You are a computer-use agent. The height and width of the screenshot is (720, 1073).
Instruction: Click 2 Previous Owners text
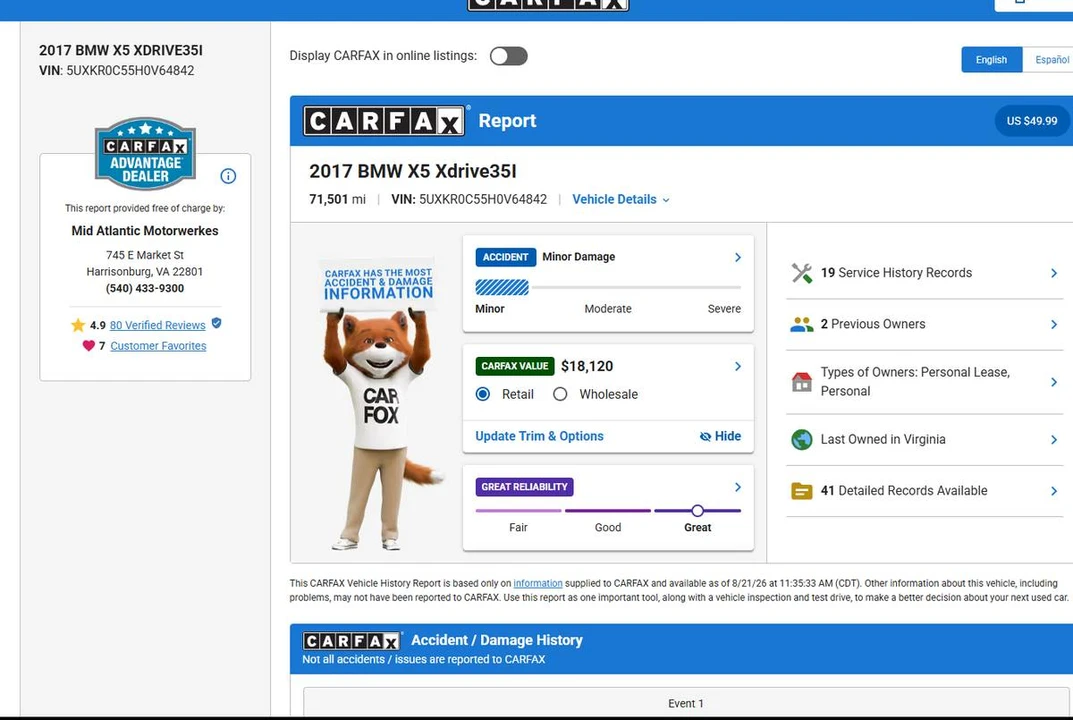pyautogui.click(x=872, y=324)
